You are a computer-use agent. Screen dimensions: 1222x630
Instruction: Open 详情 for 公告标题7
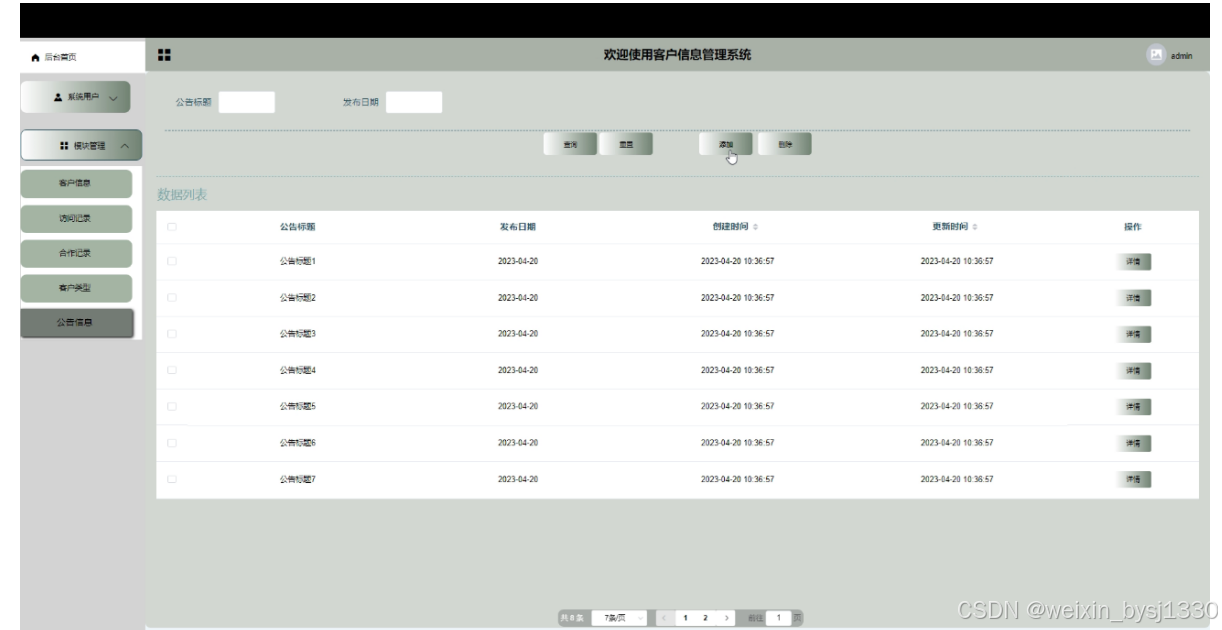point(1133,479)
